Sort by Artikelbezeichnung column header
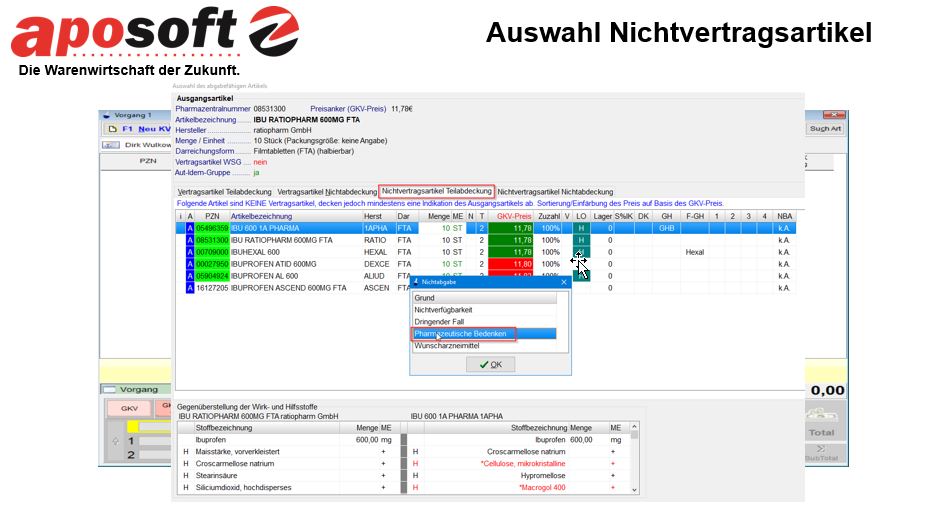This screenshot has height=515, width=933. click(x=295, y=216)
